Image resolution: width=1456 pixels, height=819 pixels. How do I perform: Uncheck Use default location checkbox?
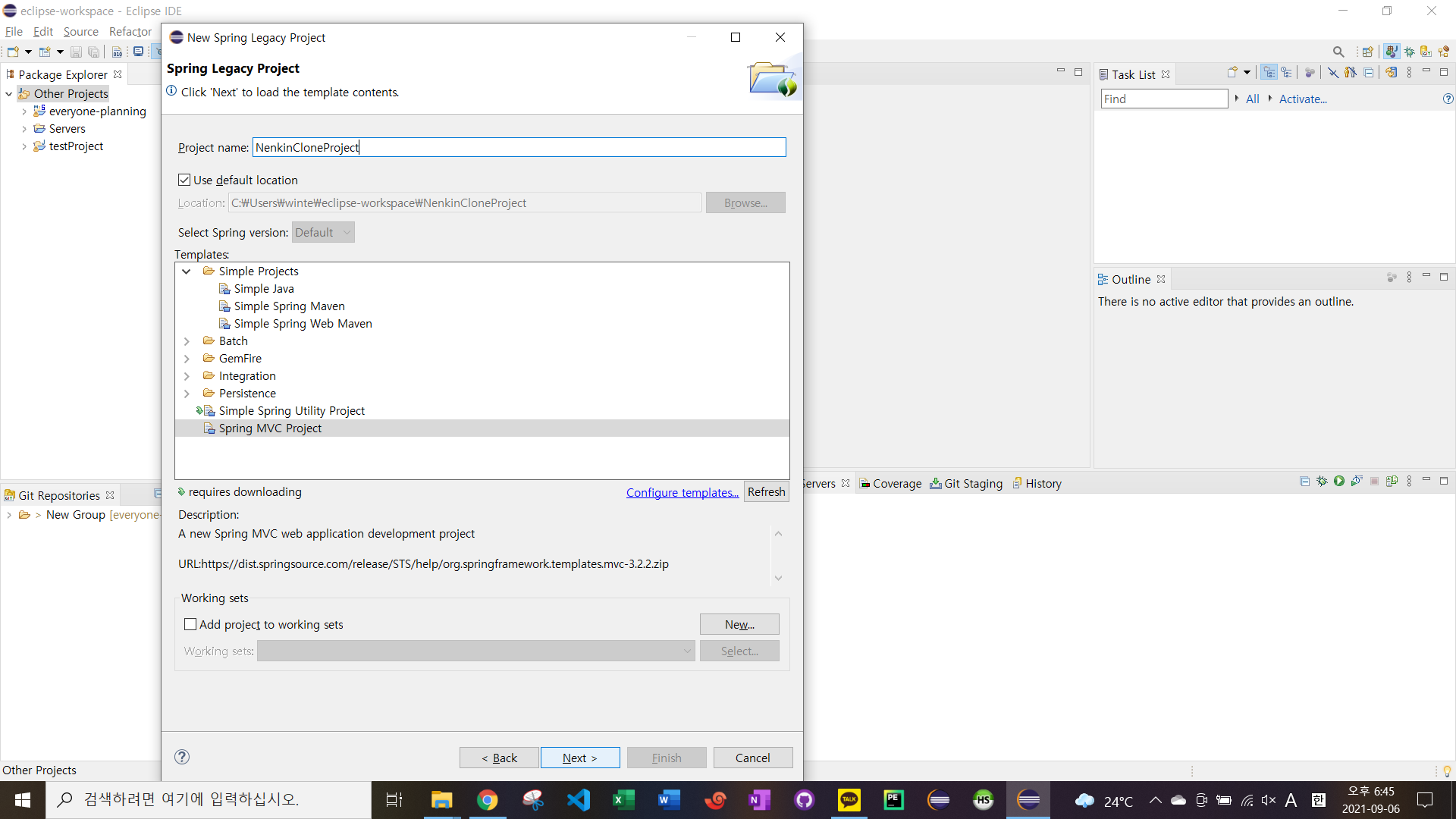184,180
